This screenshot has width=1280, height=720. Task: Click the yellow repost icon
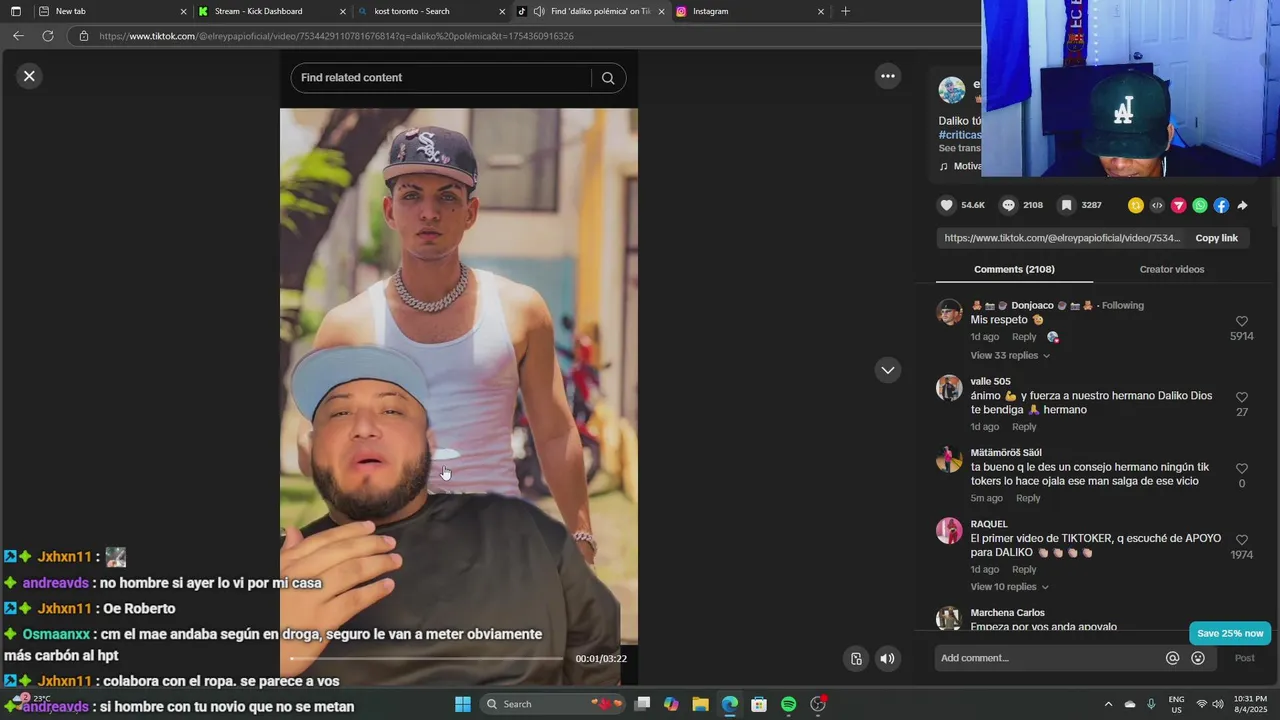(x=1135, y=205)
